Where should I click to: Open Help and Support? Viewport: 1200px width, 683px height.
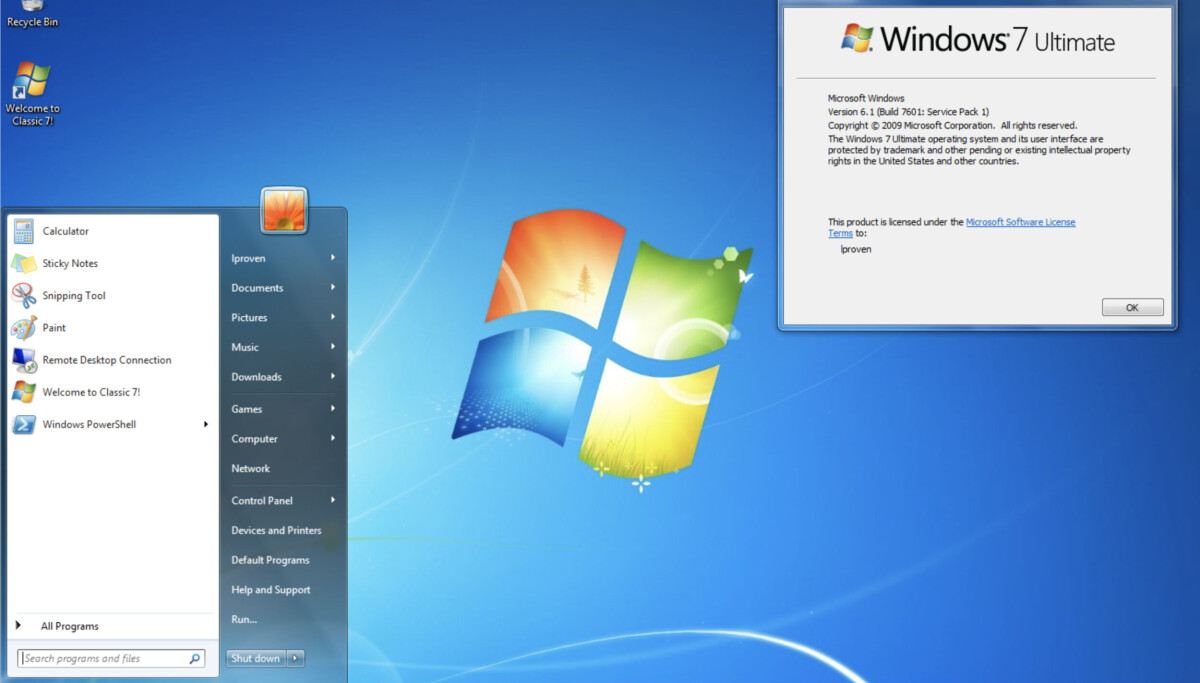[271, 590]
